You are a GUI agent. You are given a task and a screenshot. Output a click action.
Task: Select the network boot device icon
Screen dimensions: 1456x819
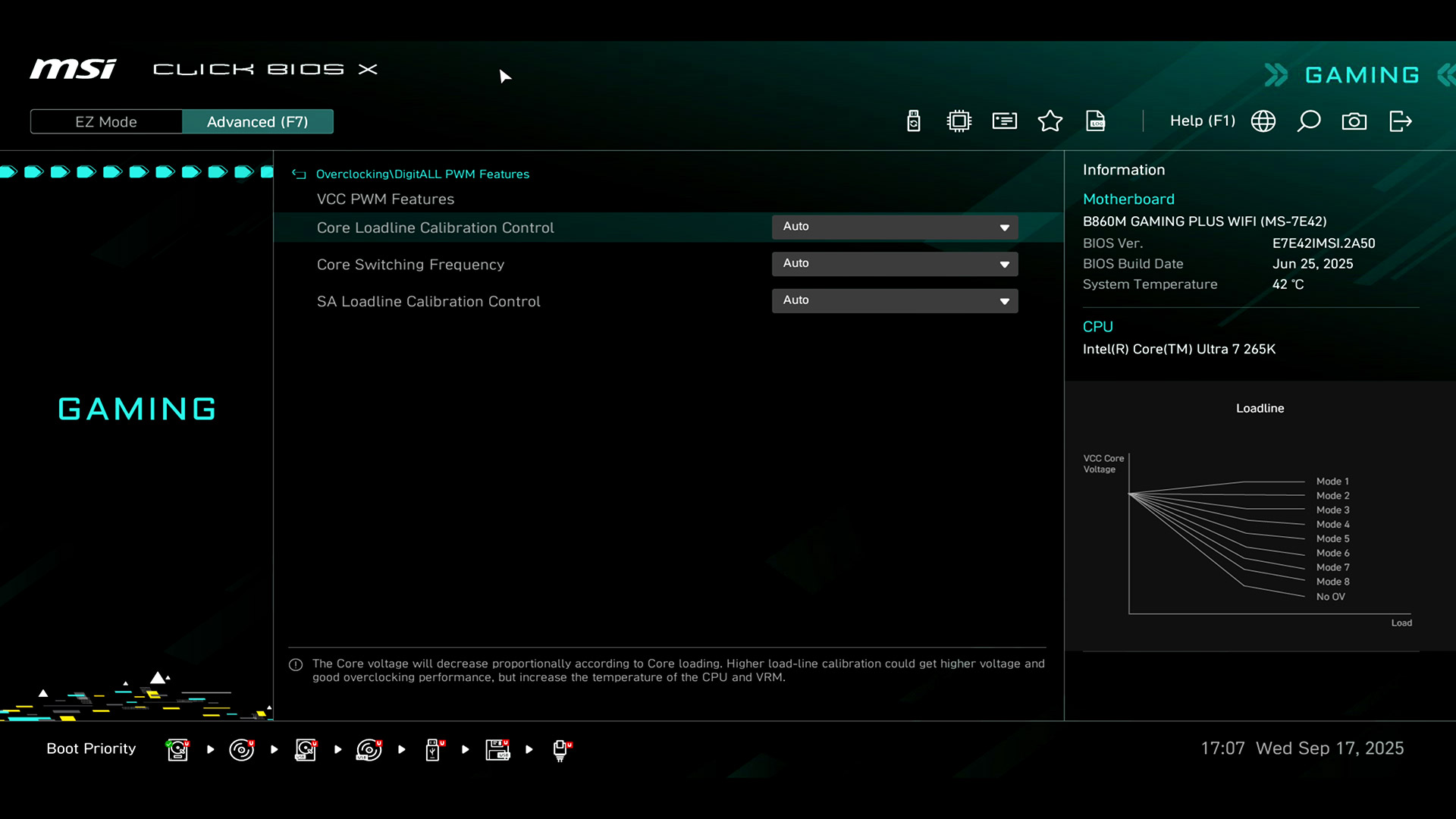point(561,749)
